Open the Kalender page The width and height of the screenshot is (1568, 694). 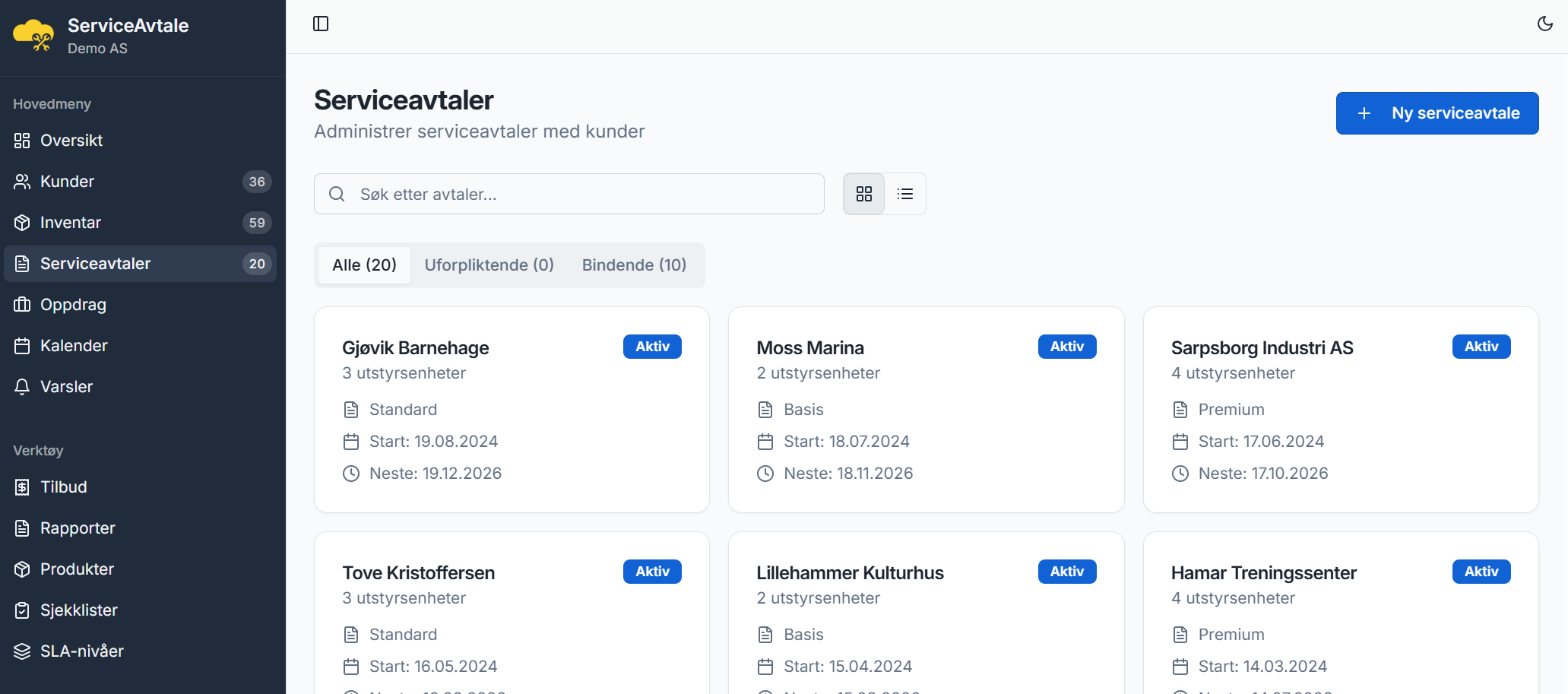click(x=74, y=346)
